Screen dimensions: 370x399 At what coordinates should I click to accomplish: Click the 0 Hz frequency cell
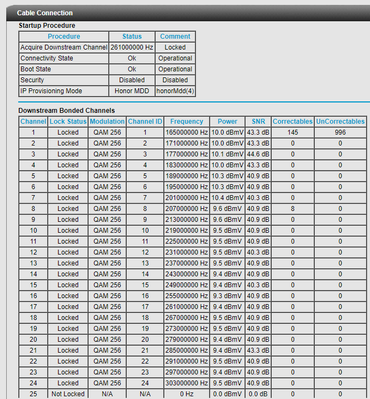pyautogui.click(x=187, y=394)
